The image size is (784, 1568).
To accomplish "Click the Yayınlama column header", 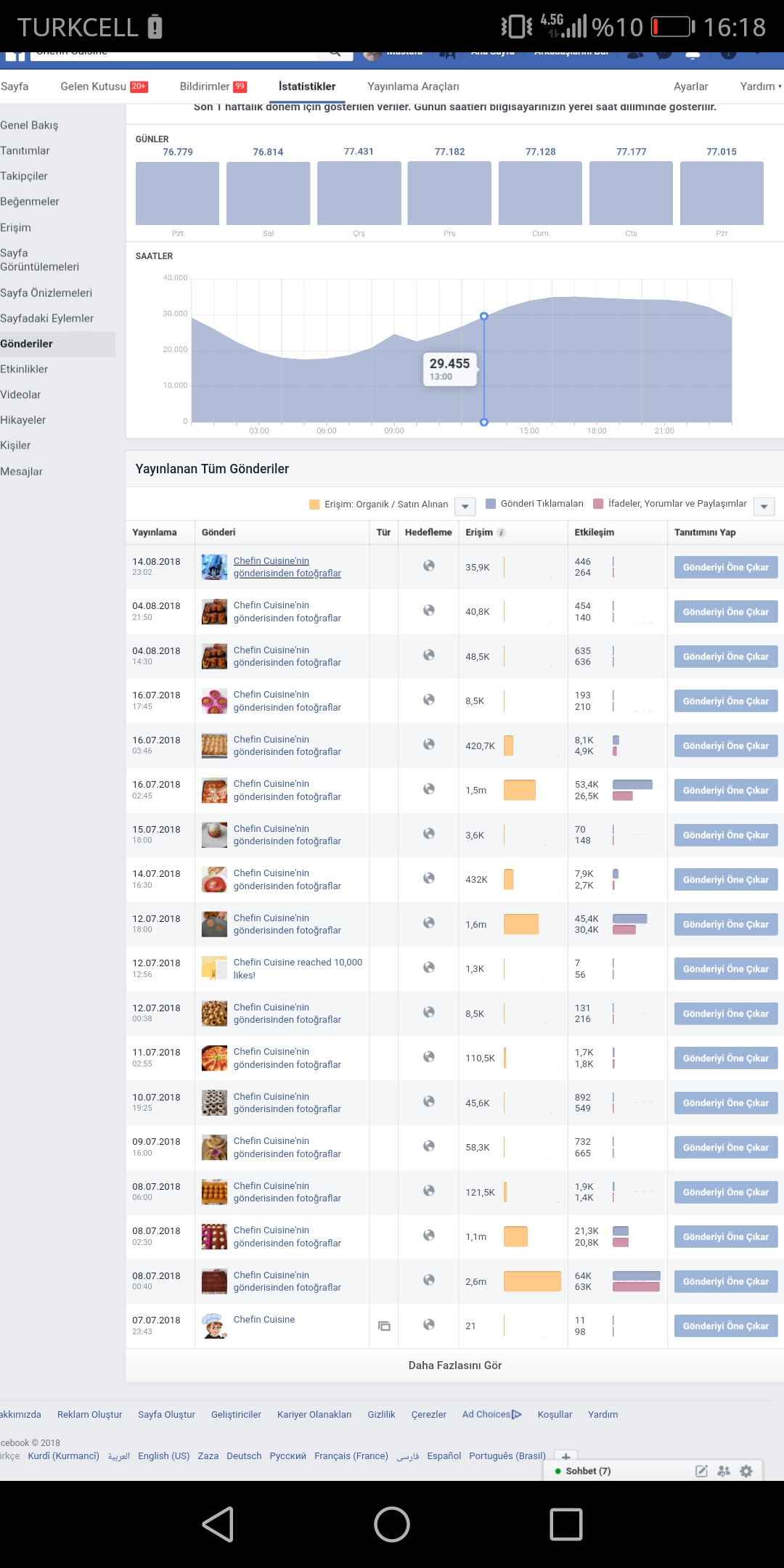I will tap(155, 532).
